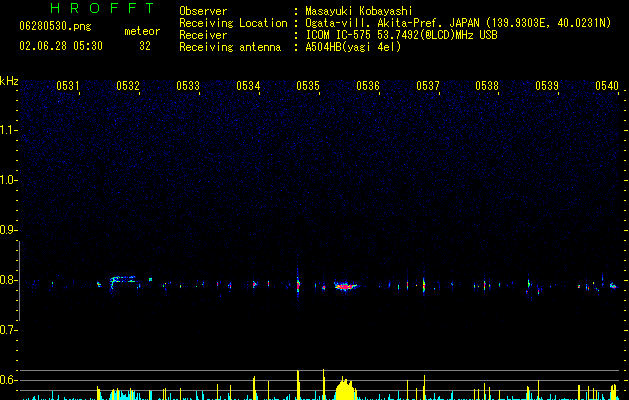
Task: Click the 0.9 kHz axis label
Action: click(x=8, y=230)
